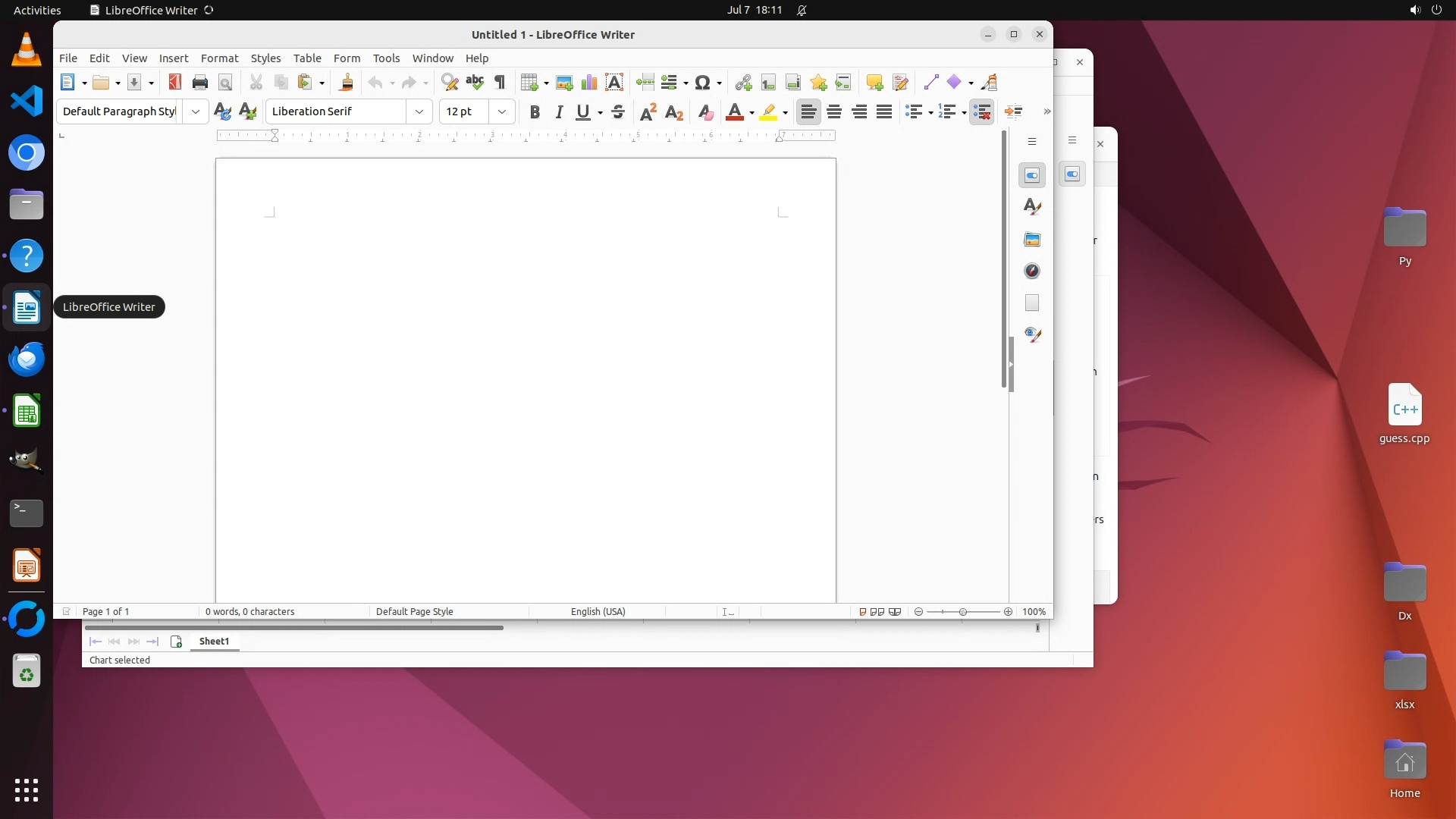Toggle Formatting Marks pilcrow button
Viewport: 1456px width, 819px height.
point(500,83)
